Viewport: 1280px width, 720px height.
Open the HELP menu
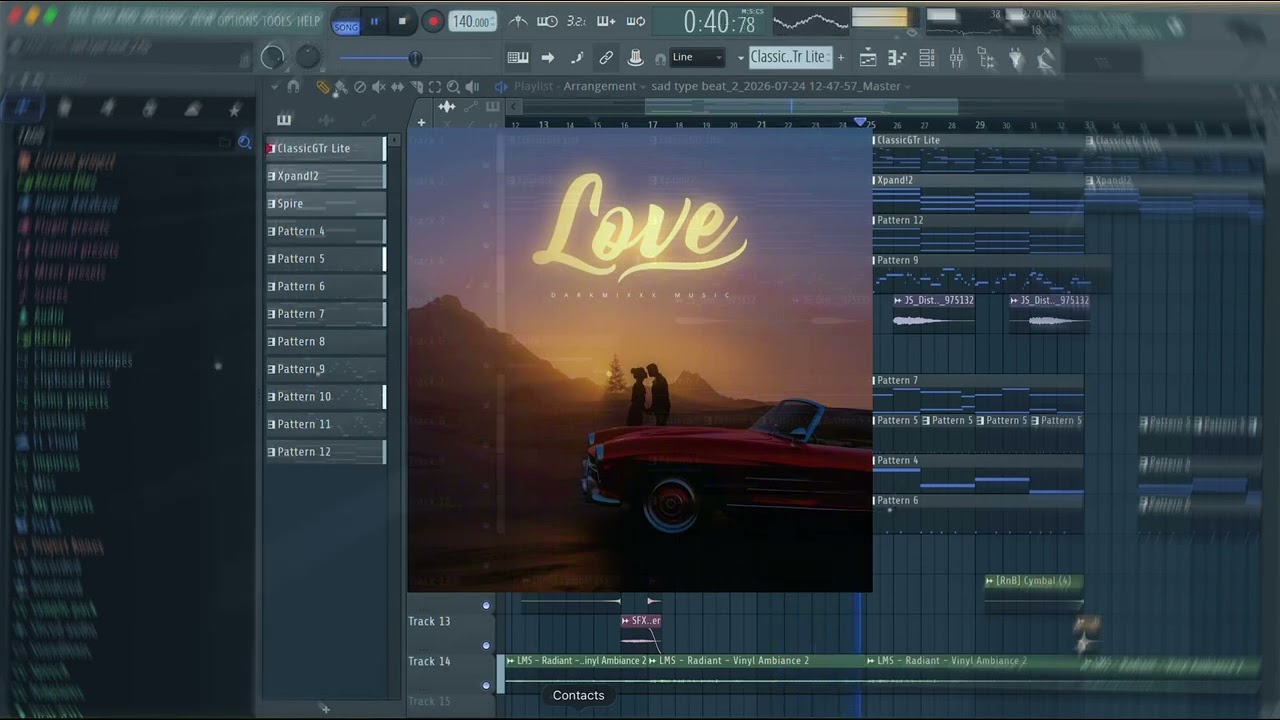(x=309, y=21)
